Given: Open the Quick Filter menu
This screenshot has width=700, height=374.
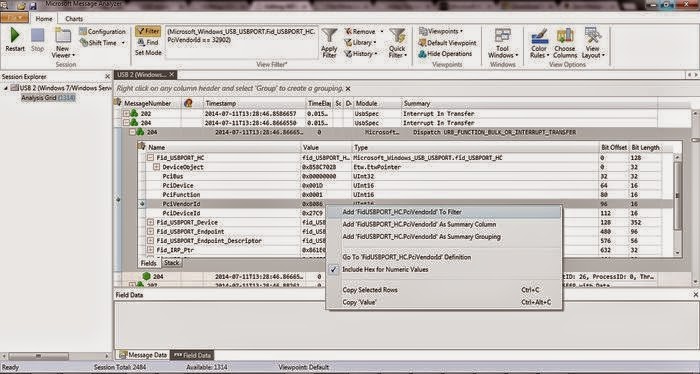Looking at the screenshot, I should (397, 43).
